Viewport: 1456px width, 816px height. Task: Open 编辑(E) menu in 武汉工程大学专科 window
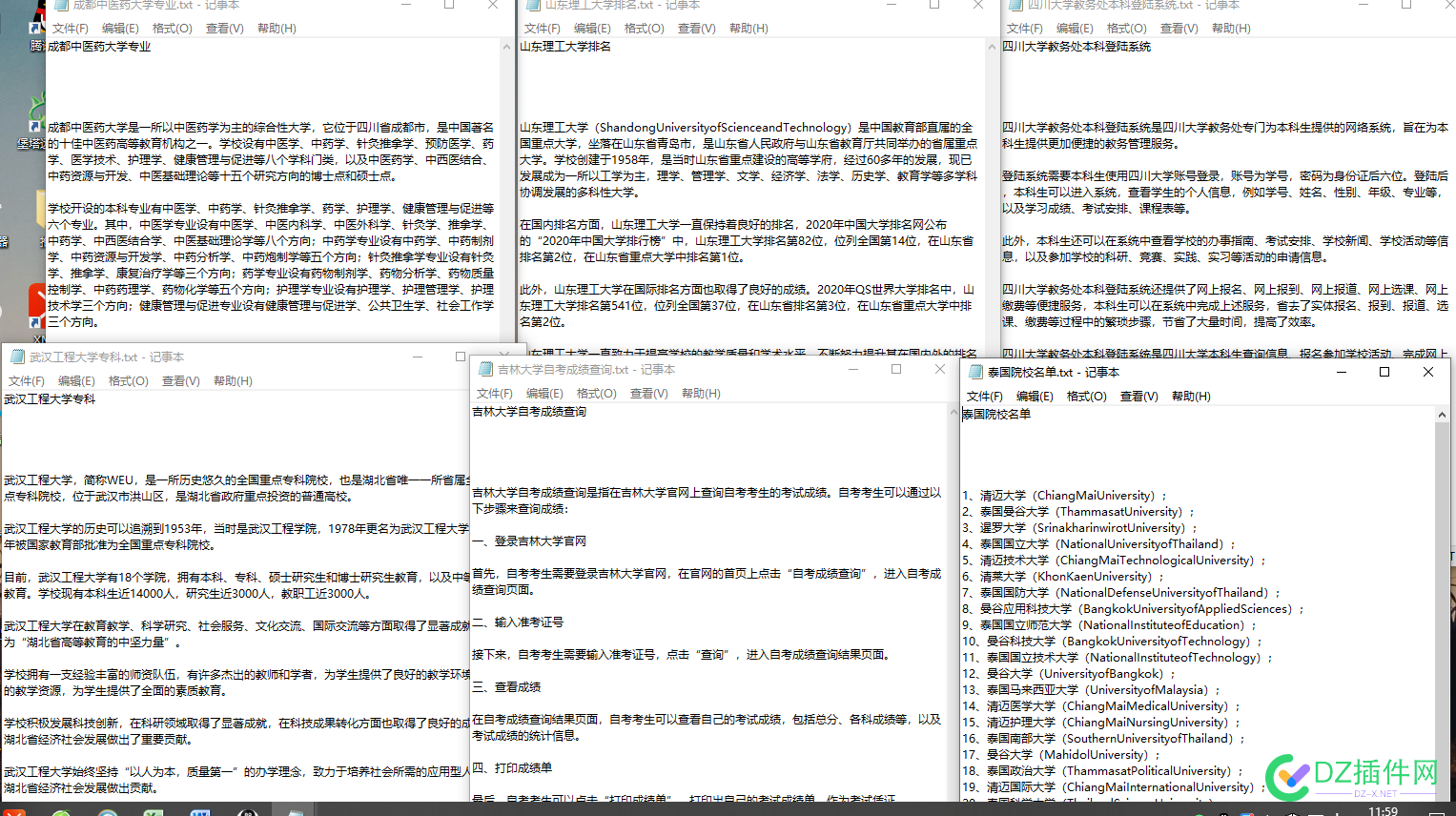tap(76, 381)
